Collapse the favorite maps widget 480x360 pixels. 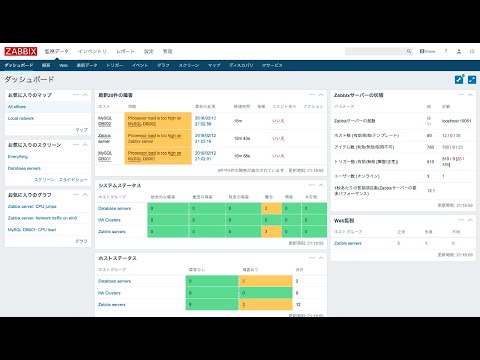pyautogui.click(x=85, y=95)
